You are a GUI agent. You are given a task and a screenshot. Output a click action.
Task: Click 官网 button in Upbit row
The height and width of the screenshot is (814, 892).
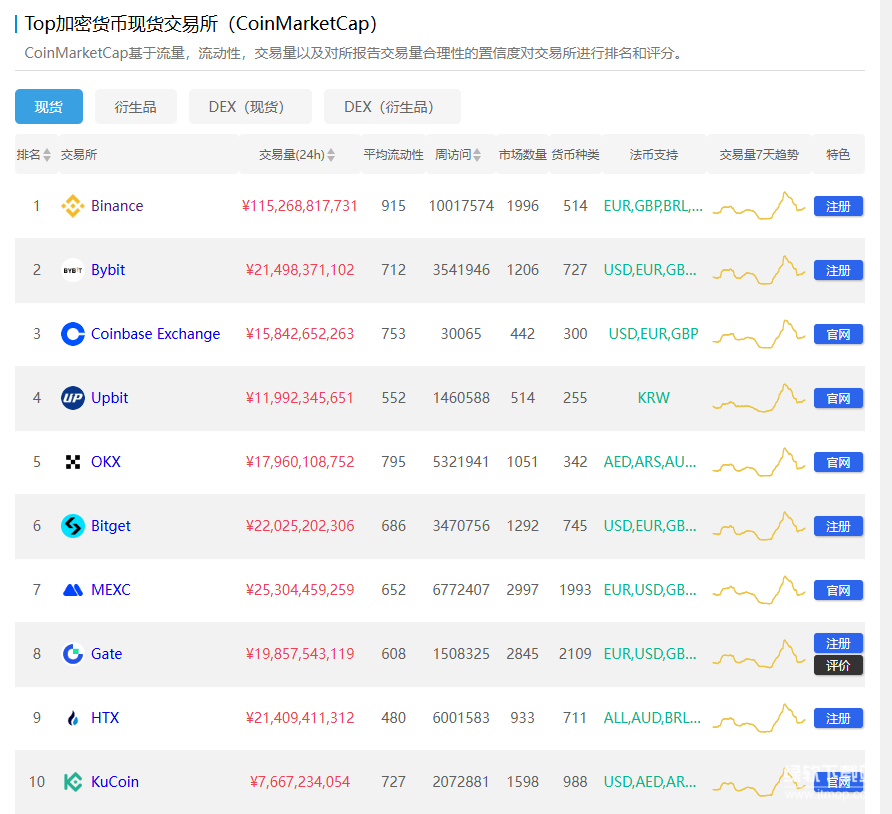[x=838, y=398]
